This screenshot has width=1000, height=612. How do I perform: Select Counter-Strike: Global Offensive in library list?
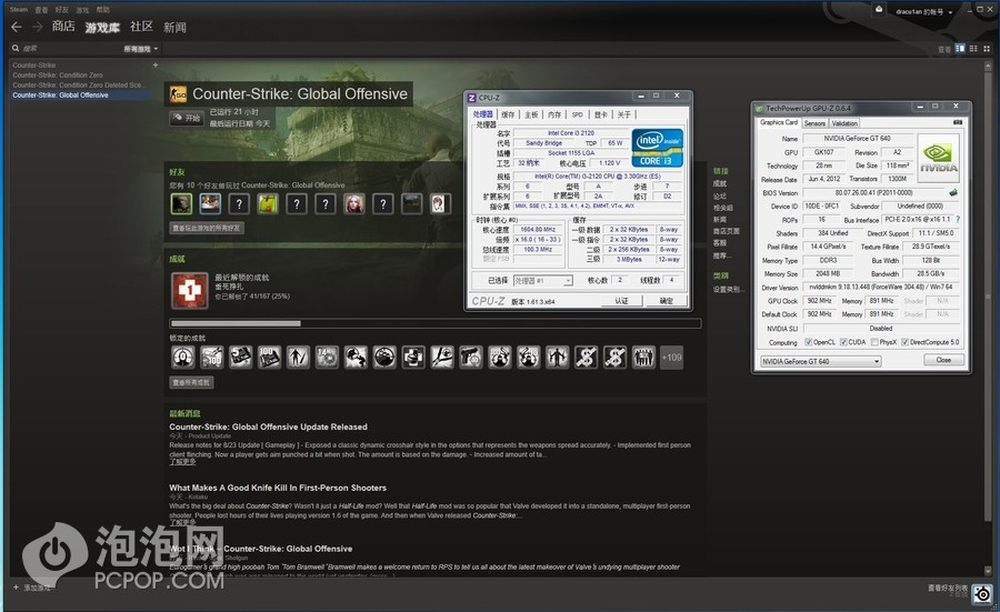[80, 95]
